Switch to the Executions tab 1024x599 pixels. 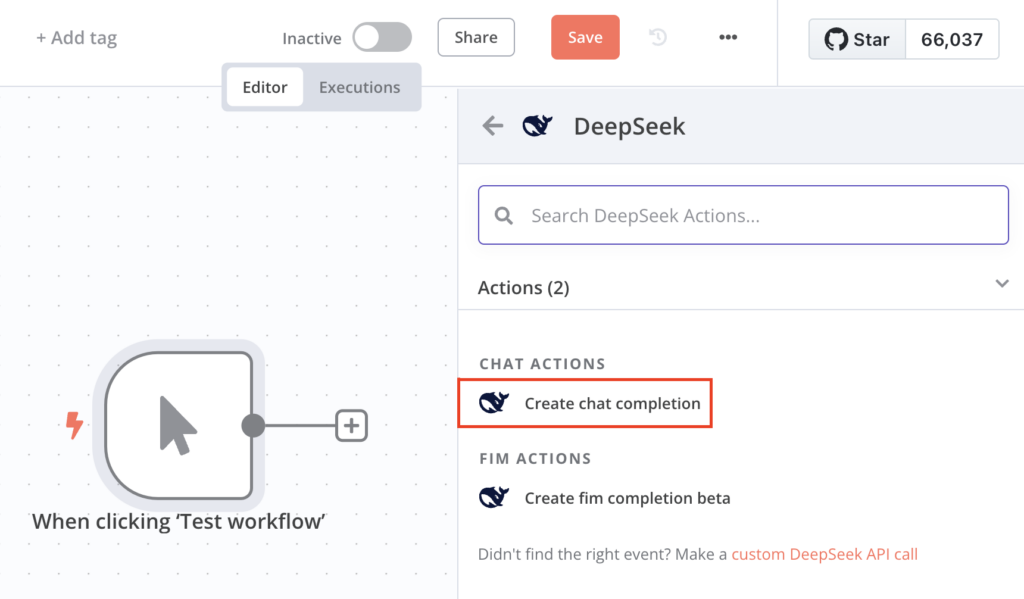point(359,87)
